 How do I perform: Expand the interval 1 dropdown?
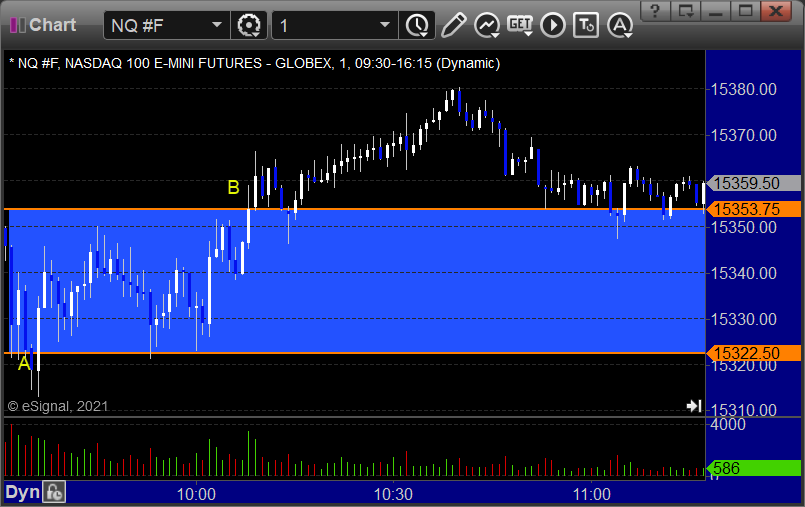pos(385,25)
